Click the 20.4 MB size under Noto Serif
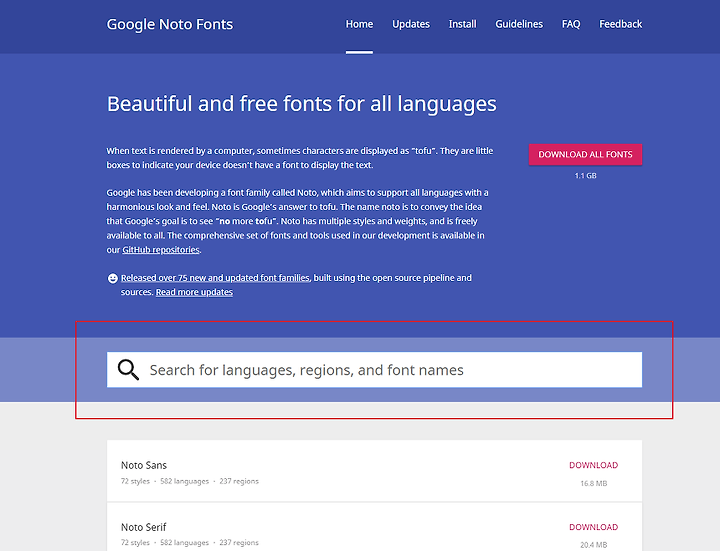720x551 pixels. [x=593, y=545]
